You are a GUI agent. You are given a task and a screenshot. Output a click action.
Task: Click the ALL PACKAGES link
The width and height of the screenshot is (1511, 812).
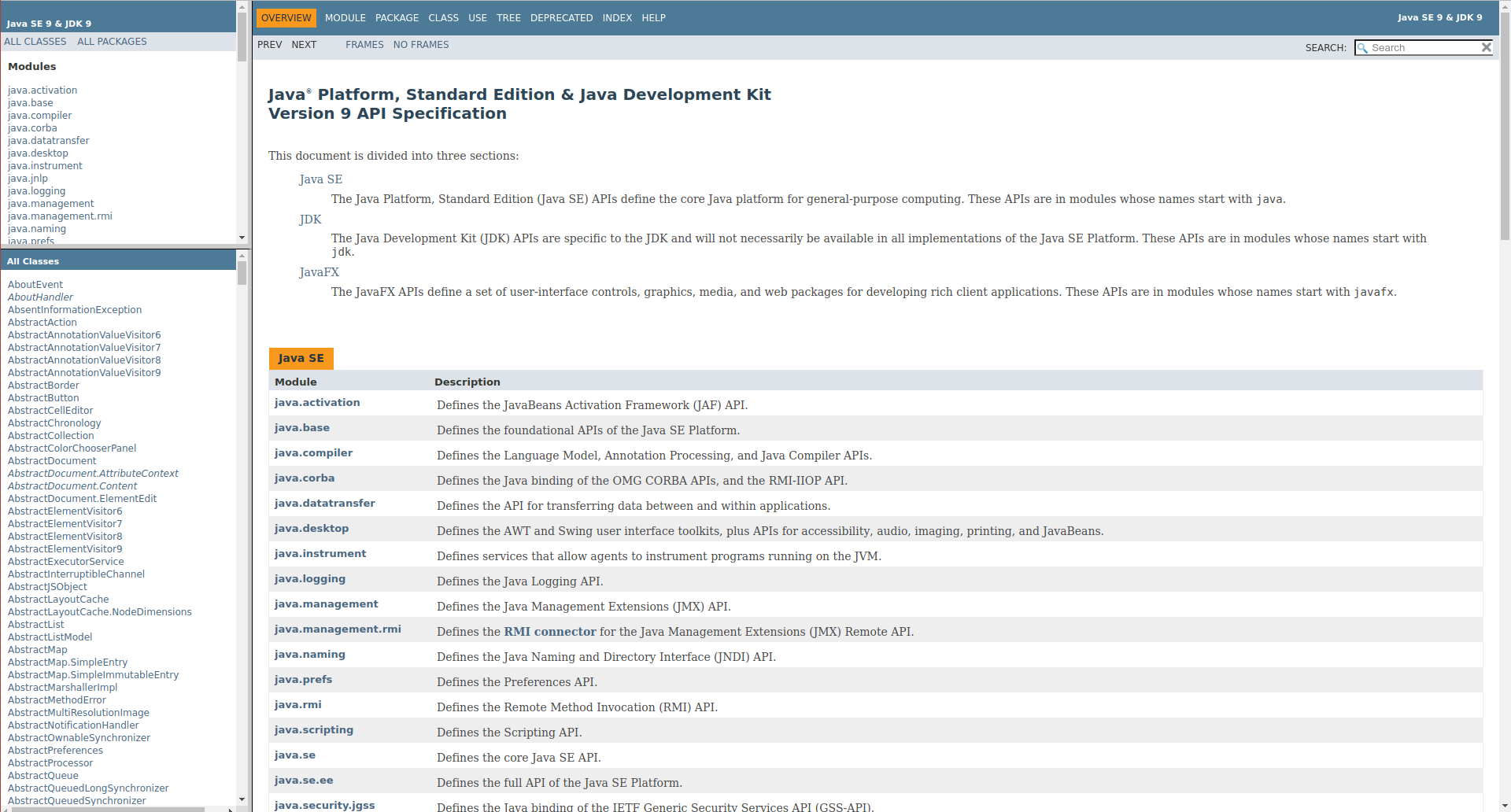tap(112, 42)
